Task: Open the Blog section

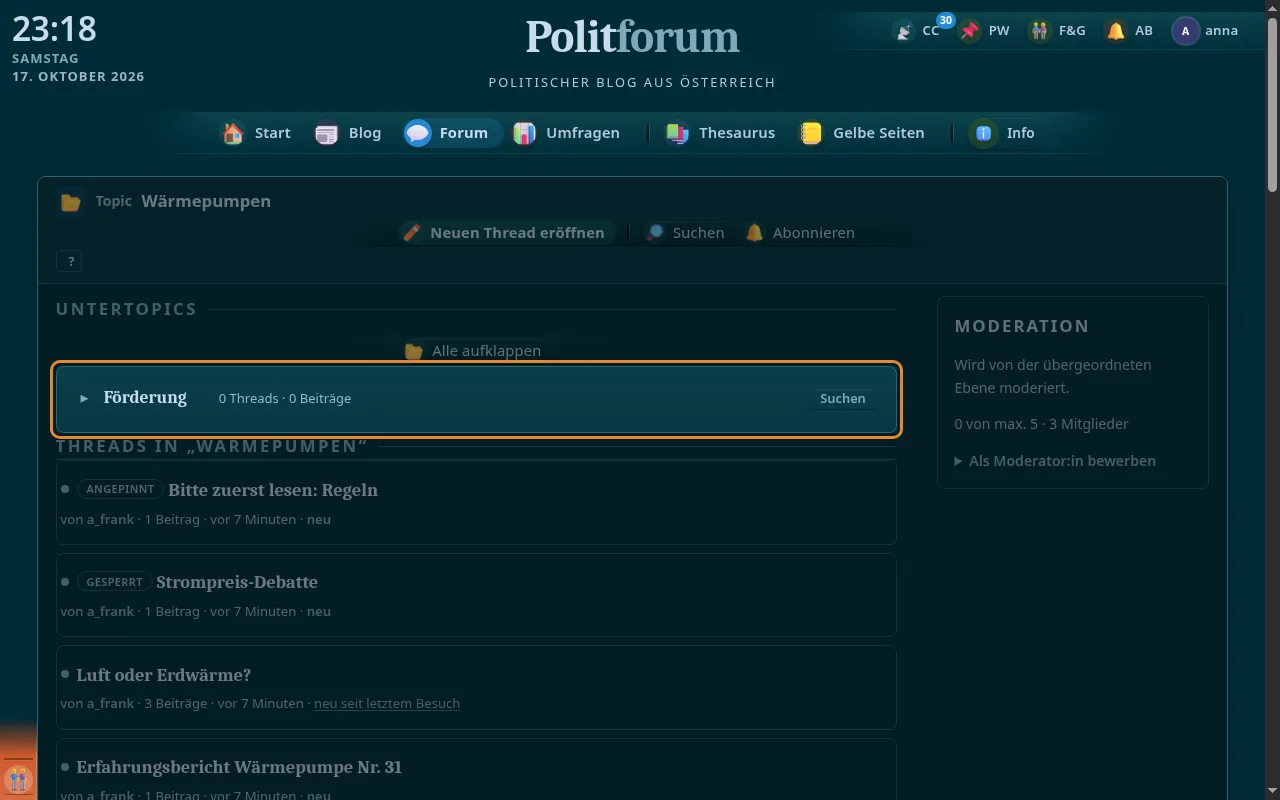Action: 348,133
